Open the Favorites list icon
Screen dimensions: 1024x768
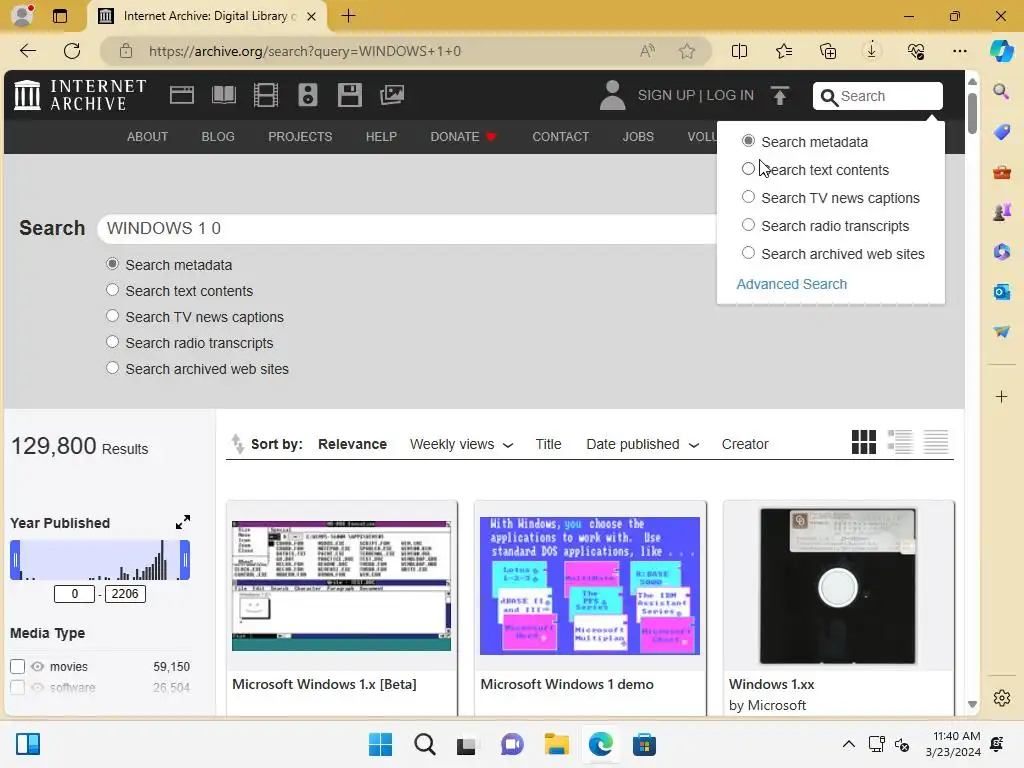coord(784,51)
